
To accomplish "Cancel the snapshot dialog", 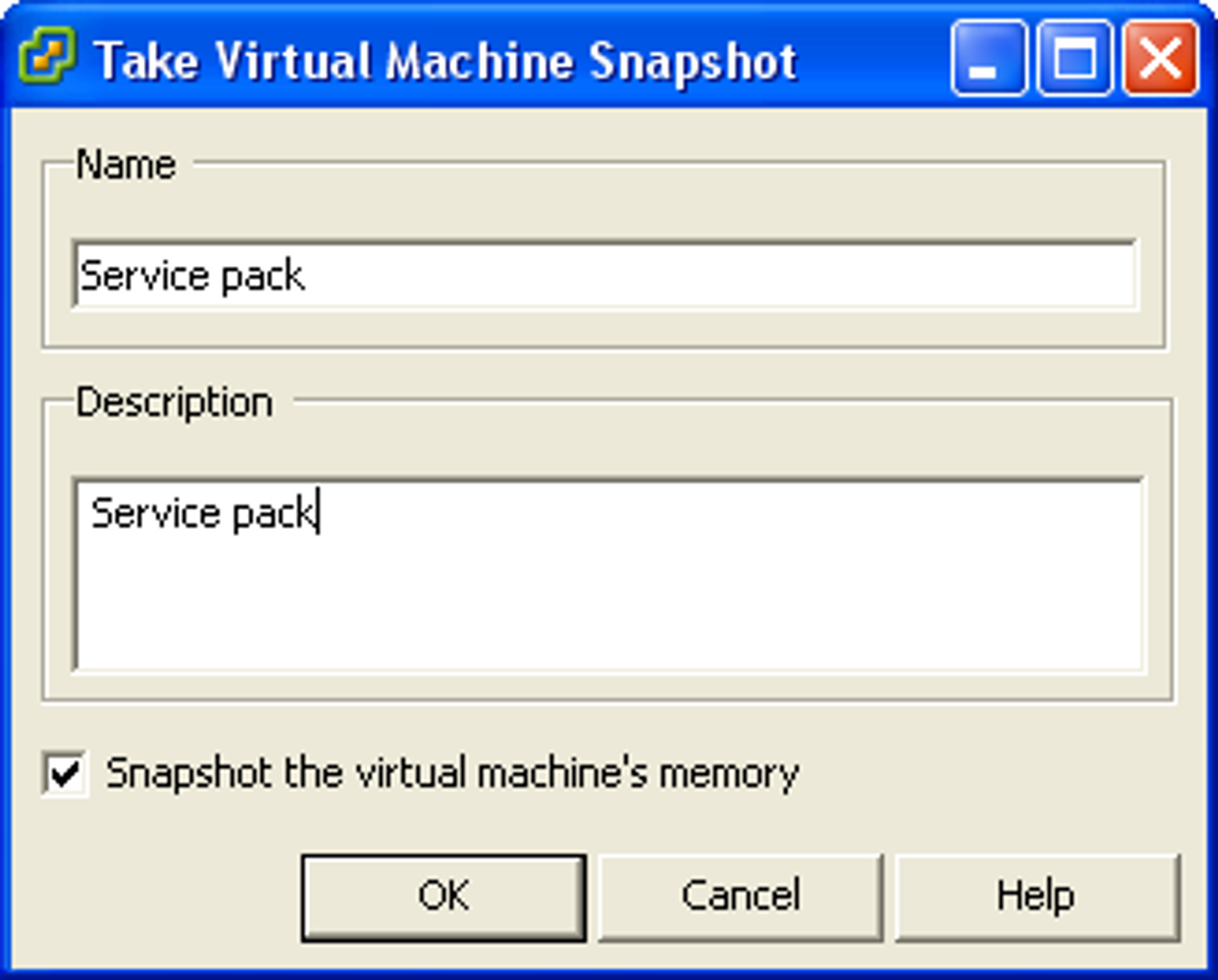I will (741, 898).
